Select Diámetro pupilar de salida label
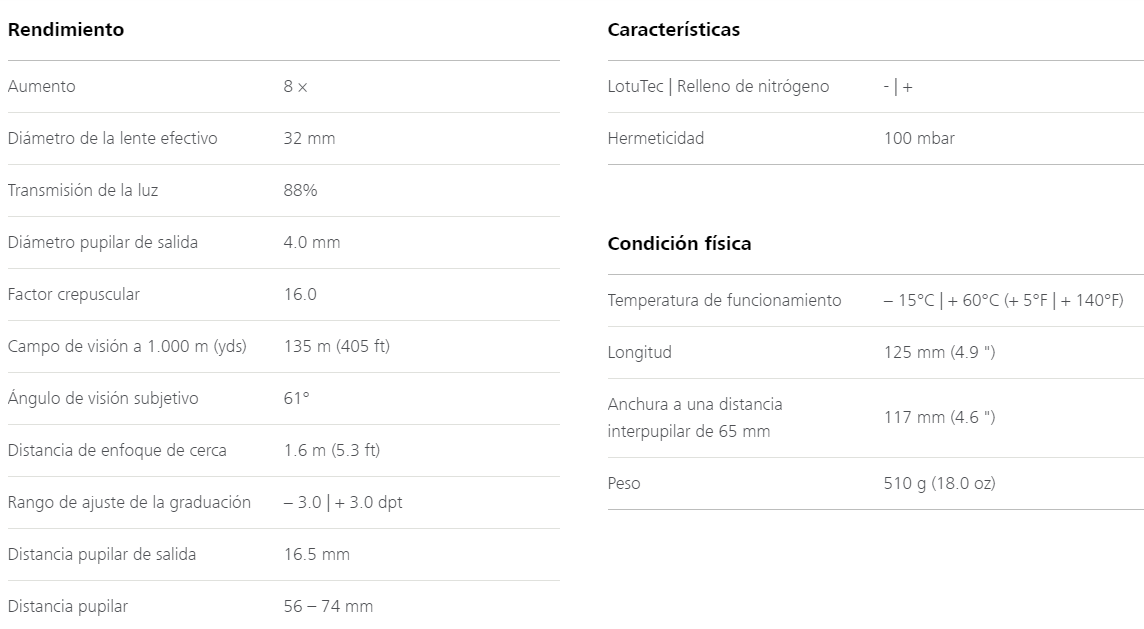Screen dimensions: 1144x629 tap(103, 242)
